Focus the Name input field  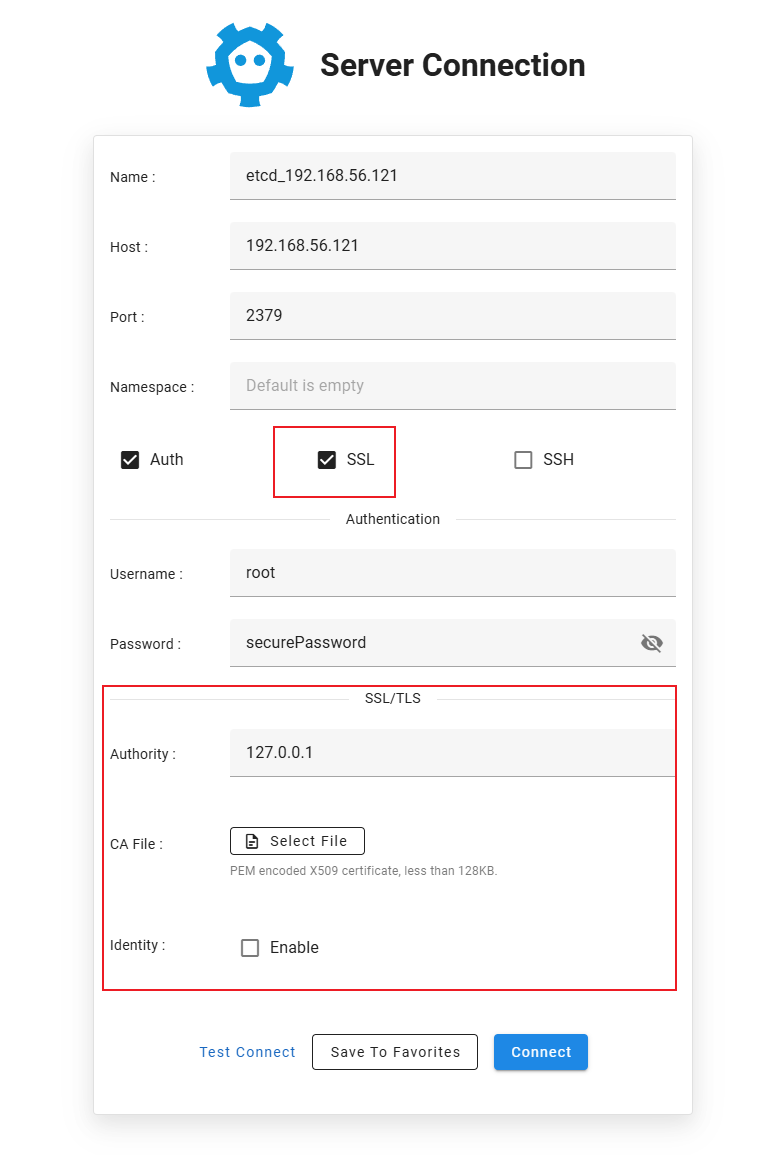coord(452,176)
